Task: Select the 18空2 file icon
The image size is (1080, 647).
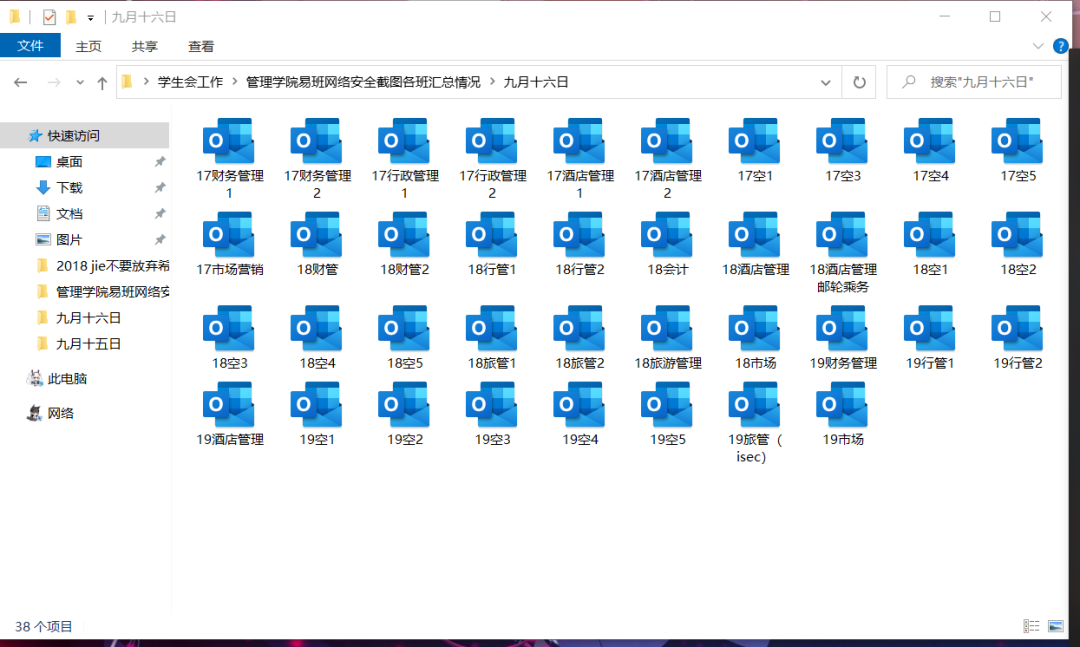Action: tap(1017, 235)
